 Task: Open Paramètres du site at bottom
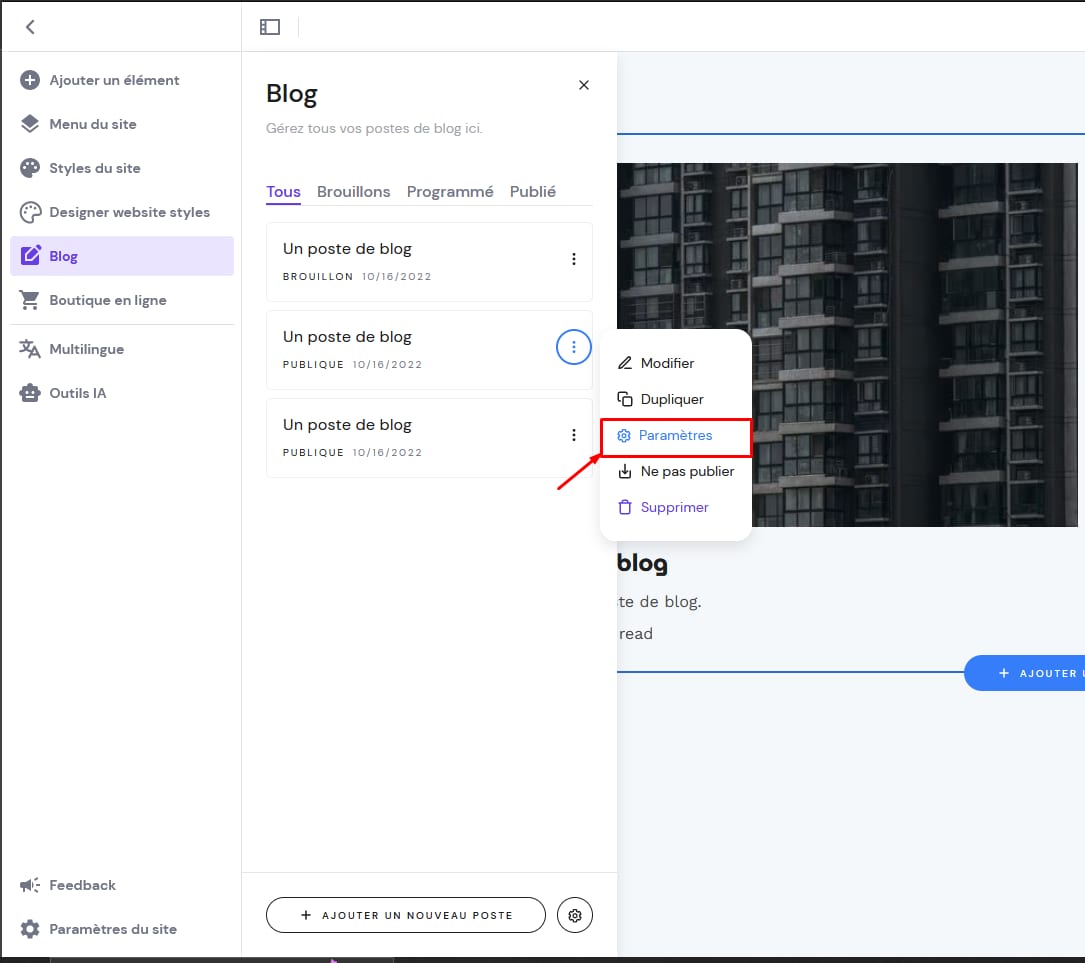[x=112, y=929]
